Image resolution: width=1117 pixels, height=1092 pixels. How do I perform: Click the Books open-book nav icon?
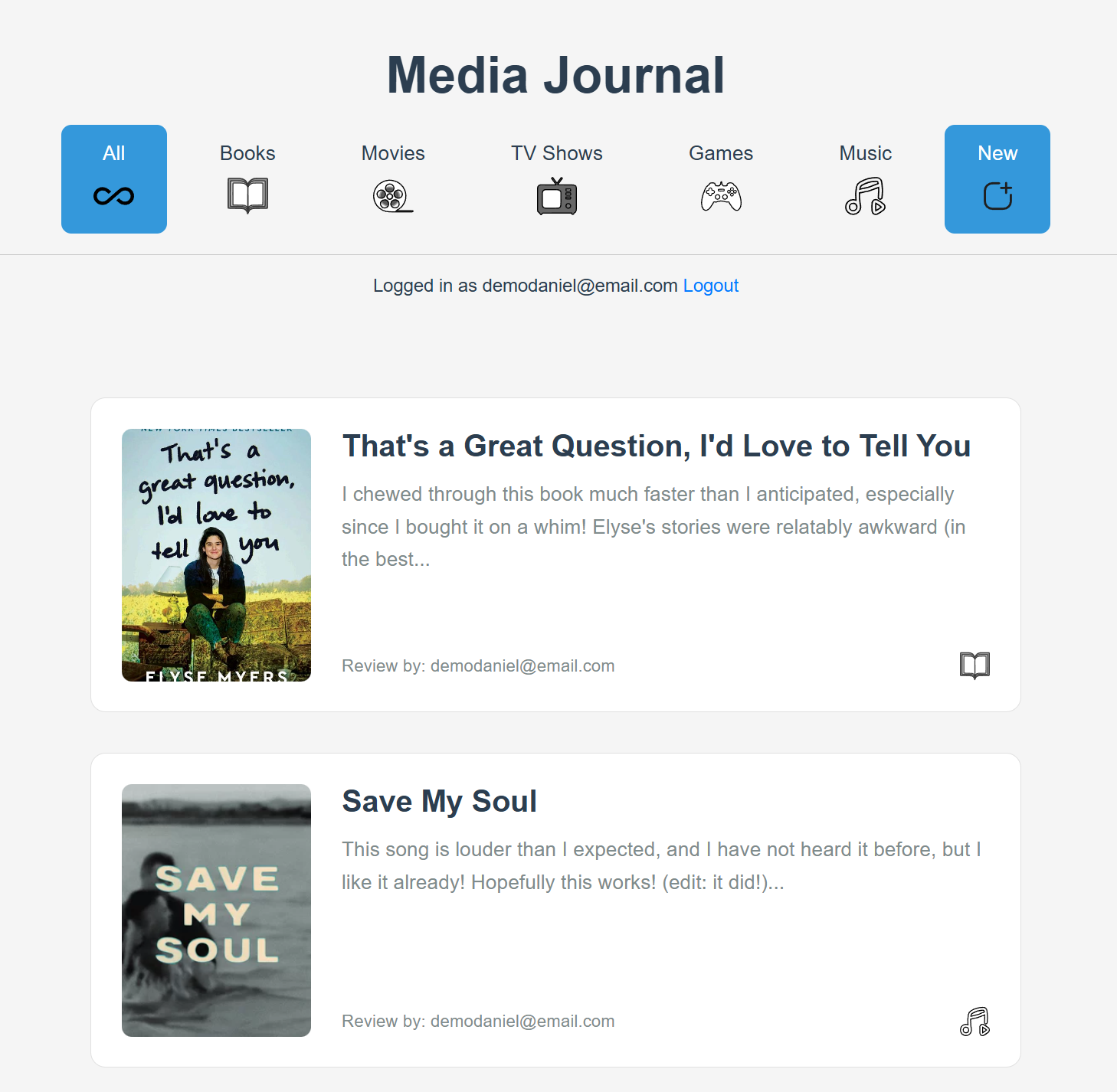tap(247, 196)
